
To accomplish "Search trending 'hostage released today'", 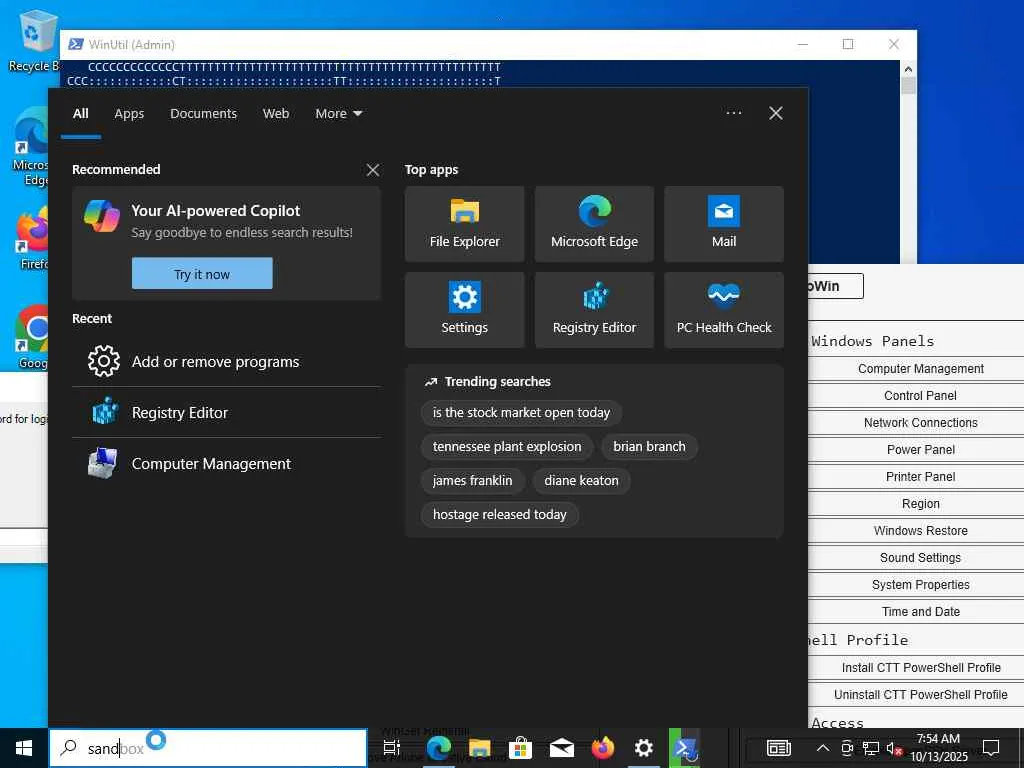I will (500, 515).
